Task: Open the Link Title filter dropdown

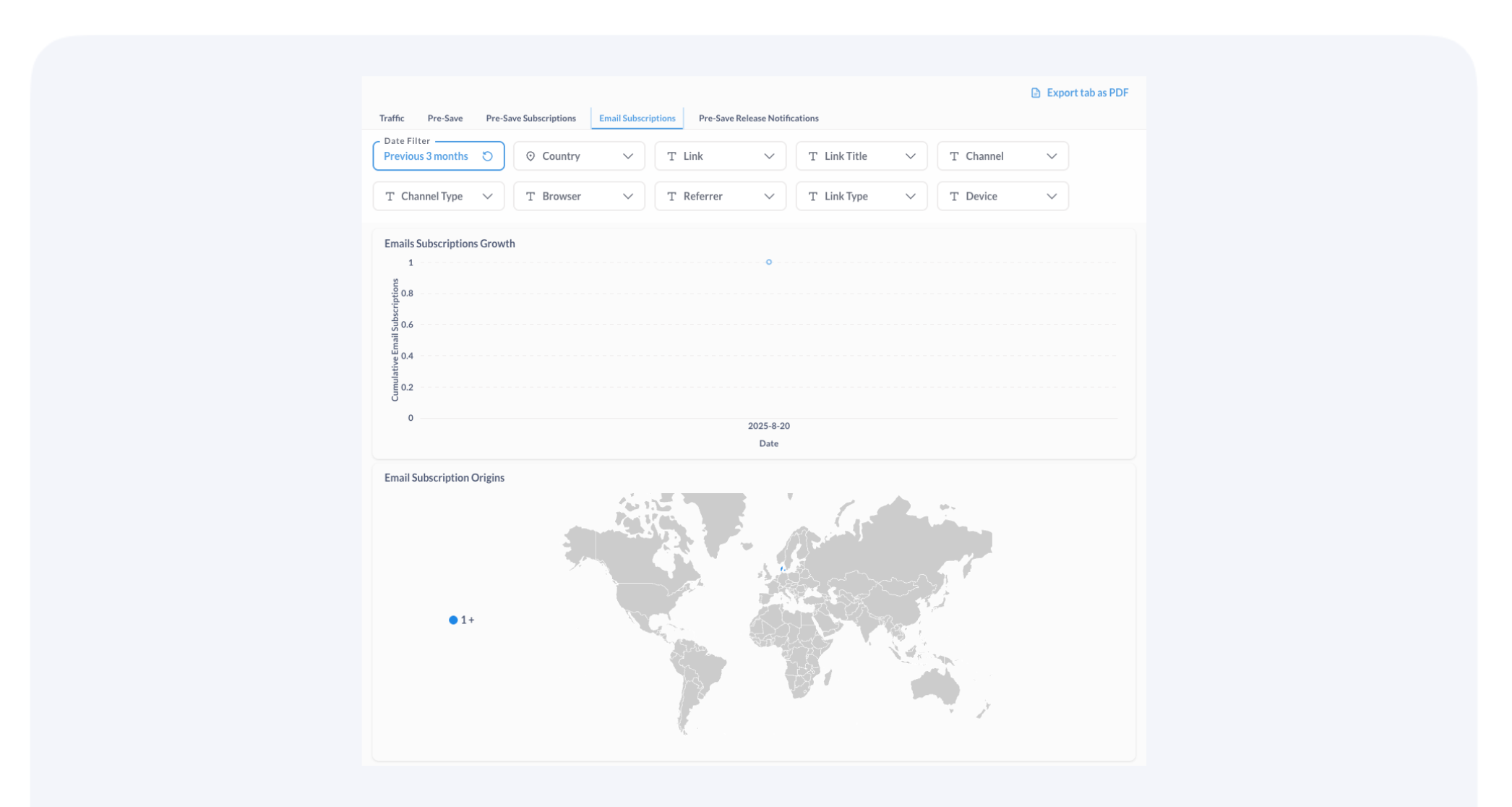Action: pyautogui.click(x=861, y=156)
